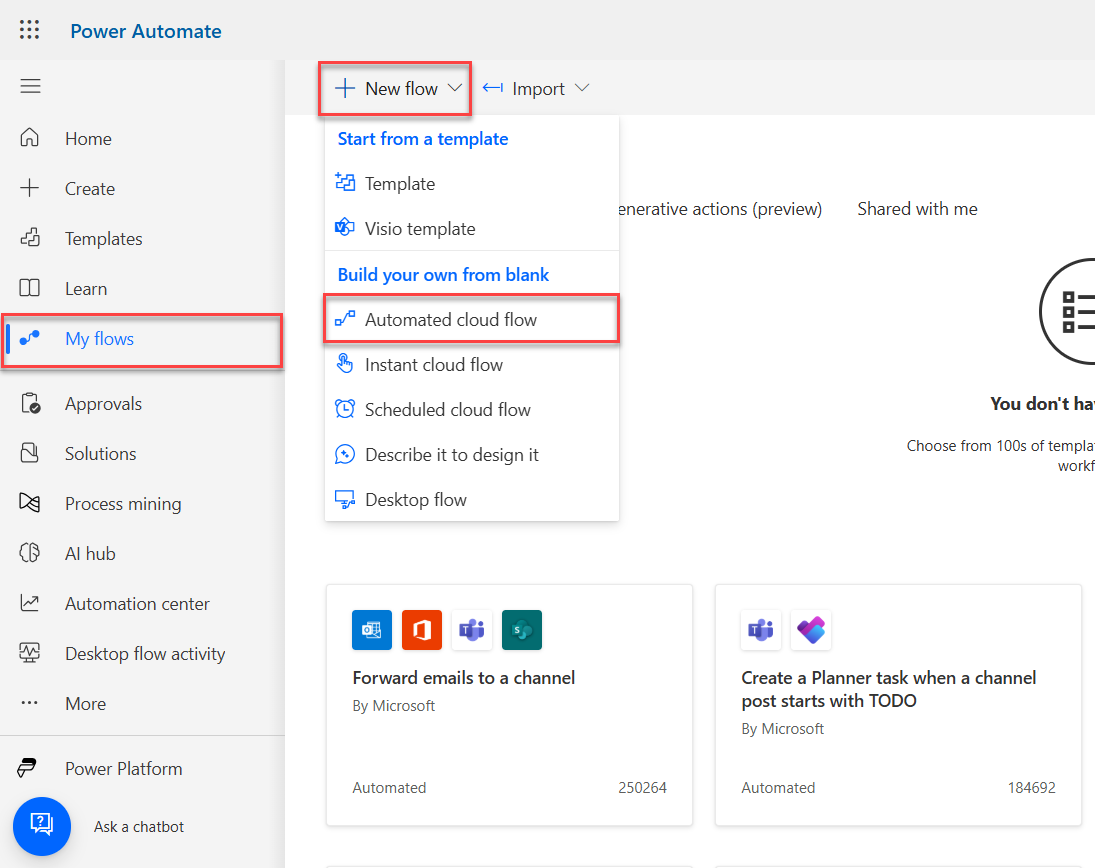This screenshot has width=1095, height=868.
Task: Choose Automated cloud flow
Action: tap(472, 319)
